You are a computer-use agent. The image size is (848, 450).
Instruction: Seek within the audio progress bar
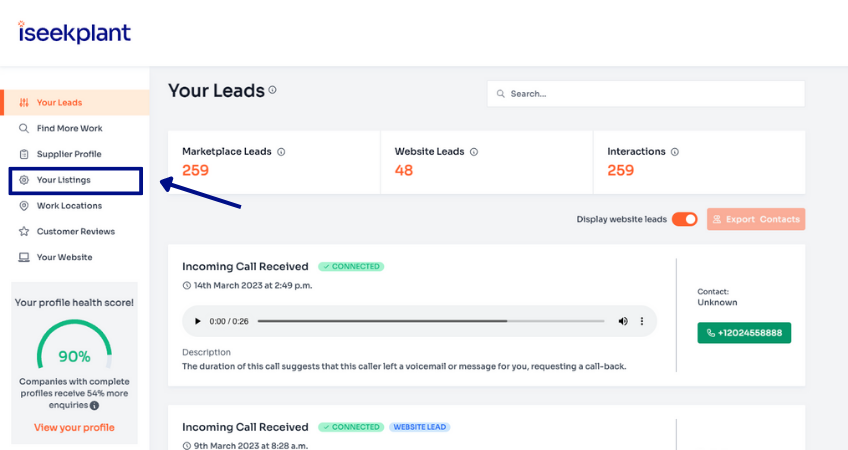[x=430, y=321]
